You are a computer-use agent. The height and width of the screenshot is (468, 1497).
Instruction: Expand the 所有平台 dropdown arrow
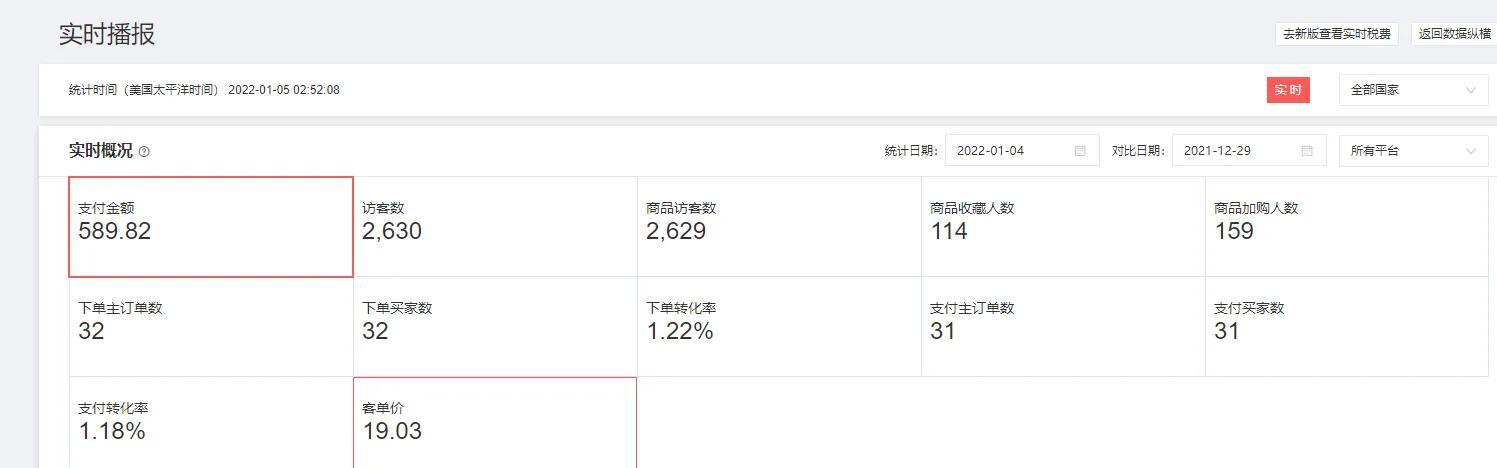(1470, 151)
